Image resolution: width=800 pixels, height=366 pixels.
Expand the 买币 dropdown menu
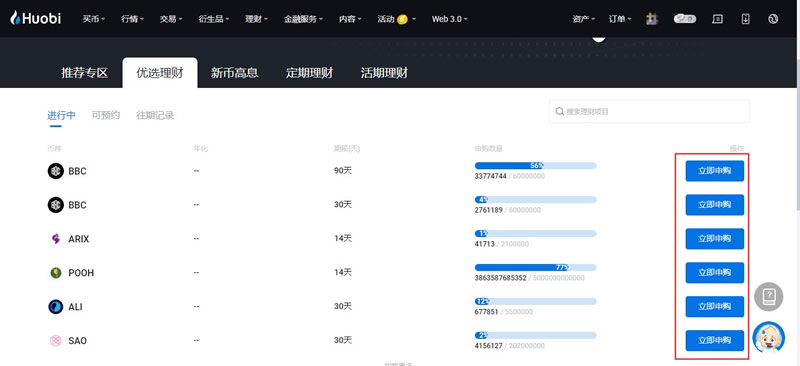click(x=94, y=19)
